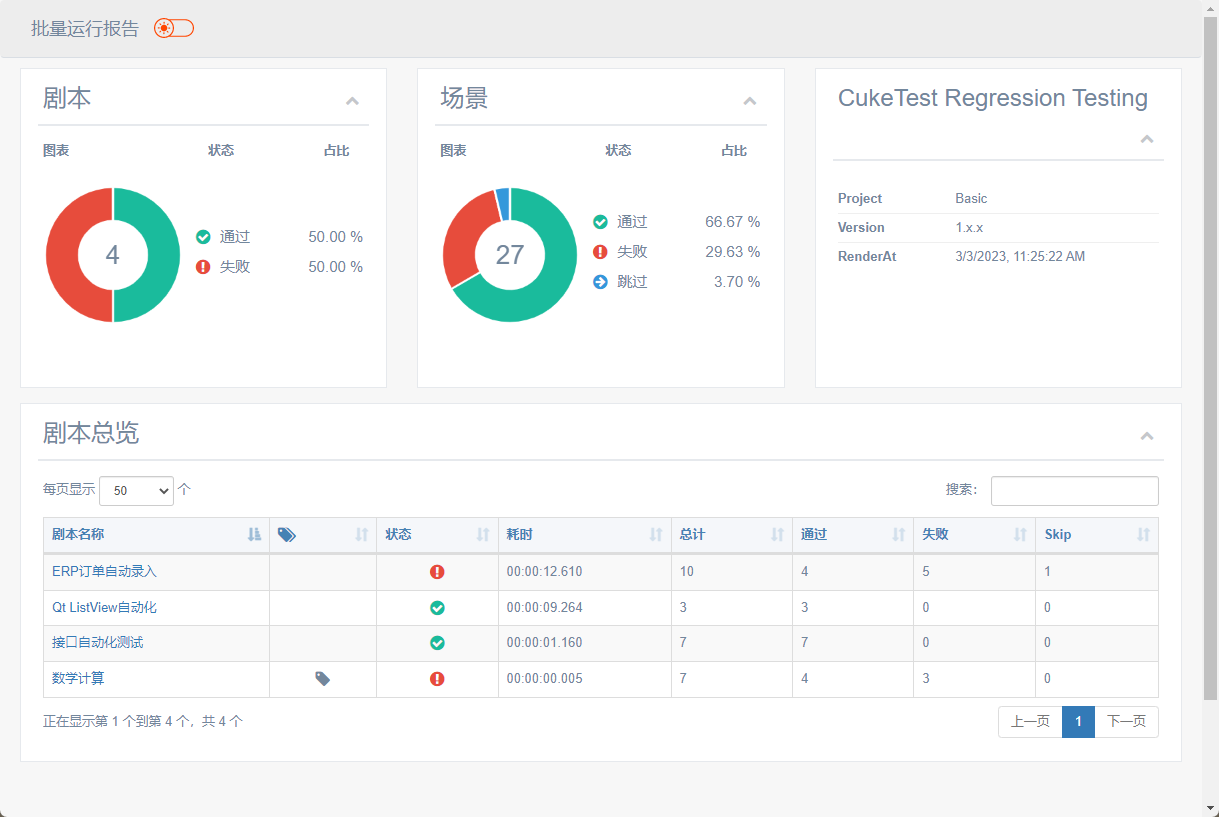The width and height of the screenshot is (1219, 817).
Task: Click the blue skipped segment of 场景 donut
Action: coord(503,203)
